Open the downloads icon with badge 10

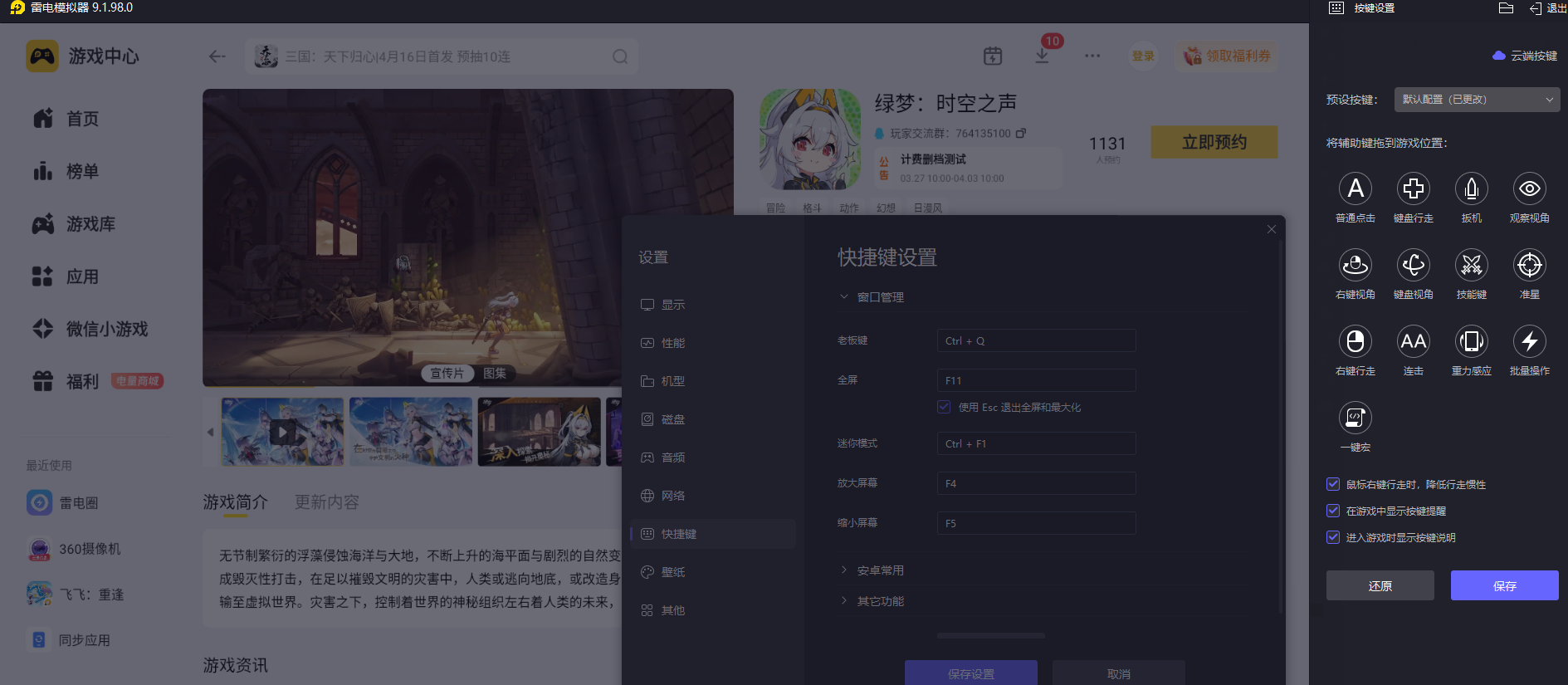(1043, 56)
